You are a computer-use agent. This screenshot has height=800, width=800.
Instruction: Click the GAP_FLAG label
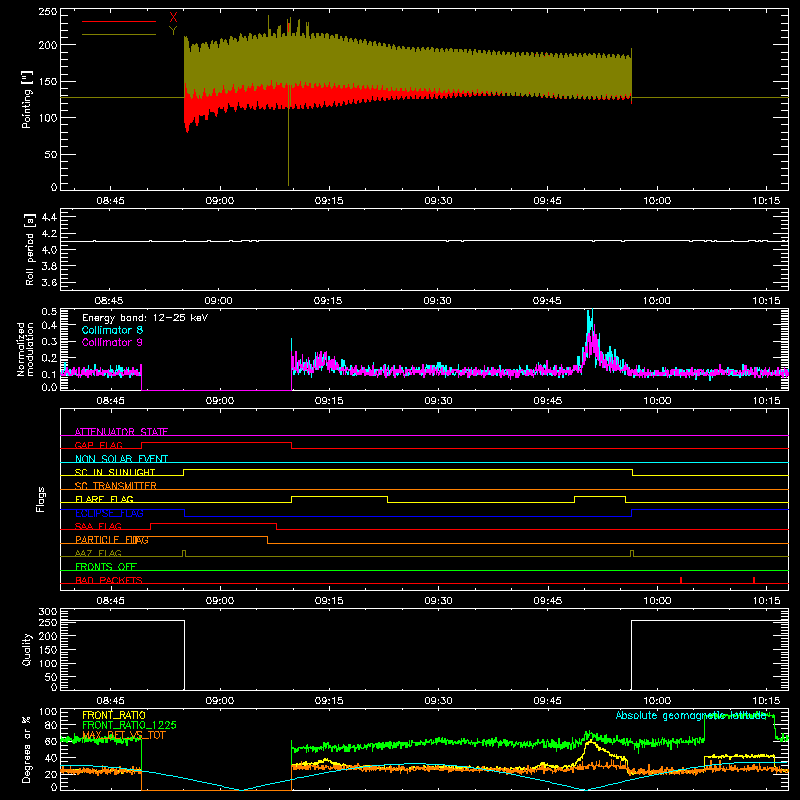98,445
